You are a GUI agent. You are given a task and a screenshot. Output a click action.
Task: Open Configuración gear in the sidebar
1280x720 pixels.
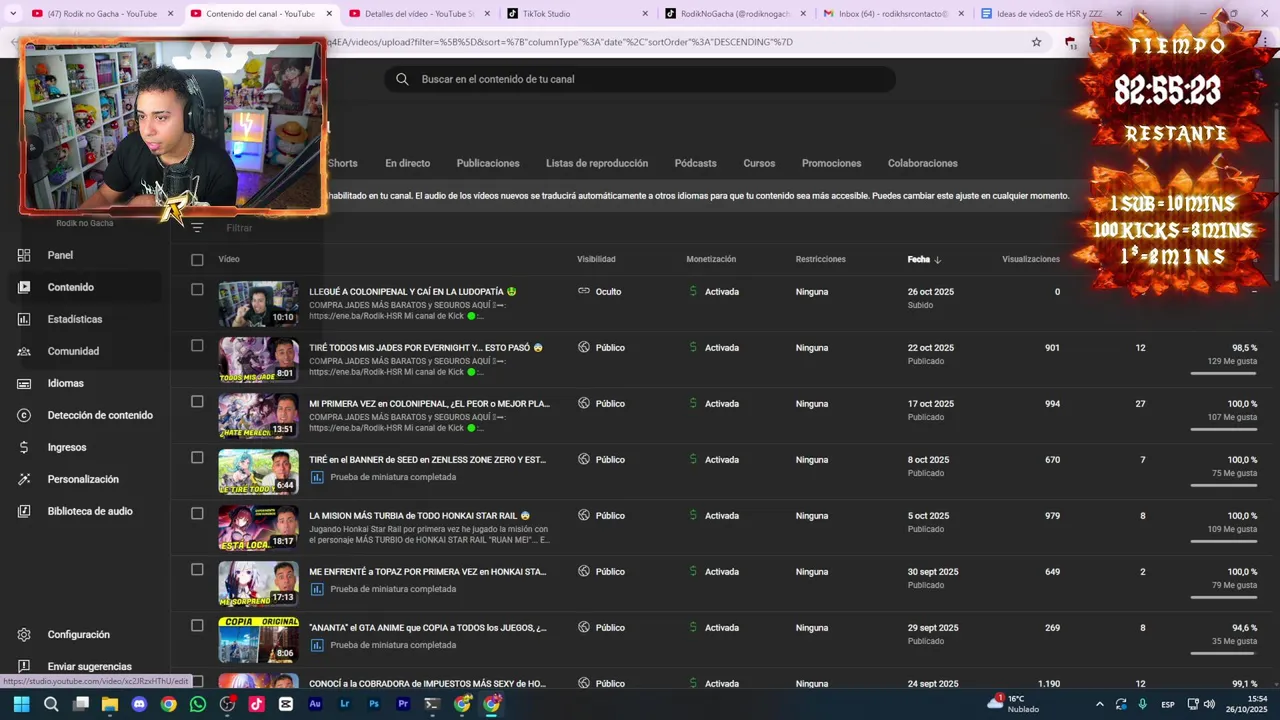[x=24, y=634]
